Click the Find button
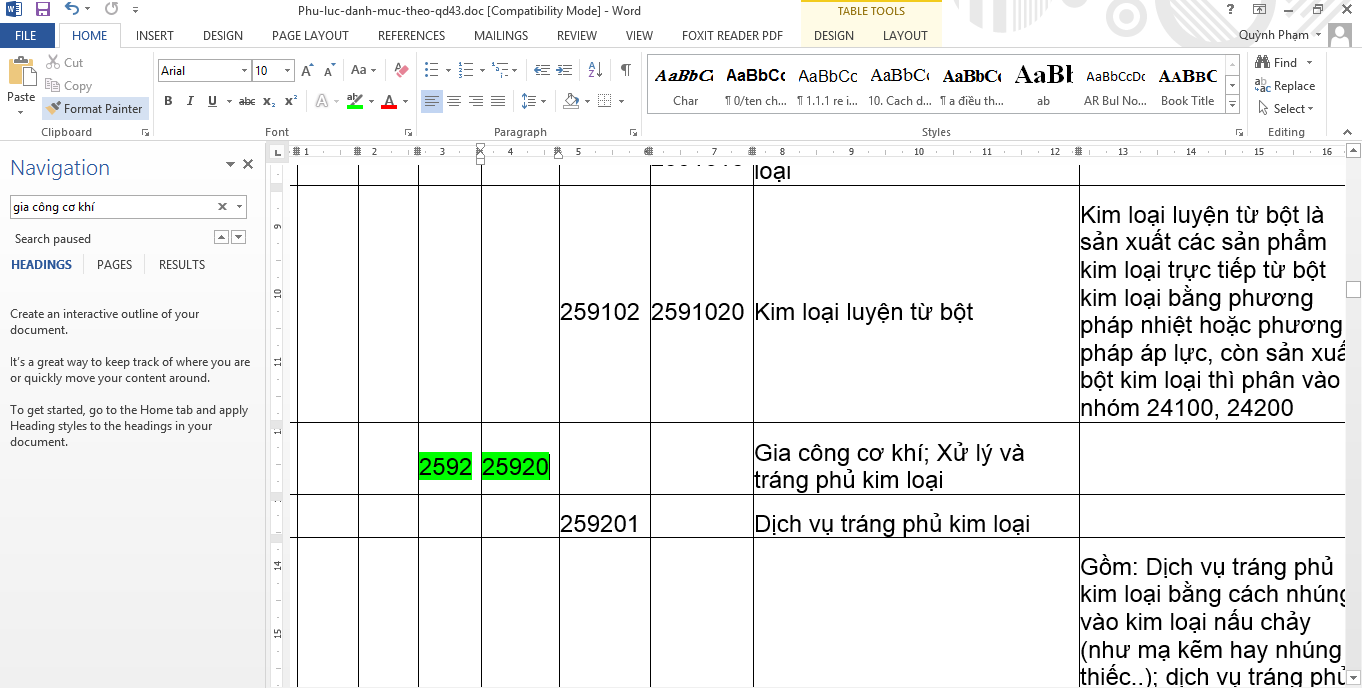Screen dimensions: 1362x688 [1276, 62]
